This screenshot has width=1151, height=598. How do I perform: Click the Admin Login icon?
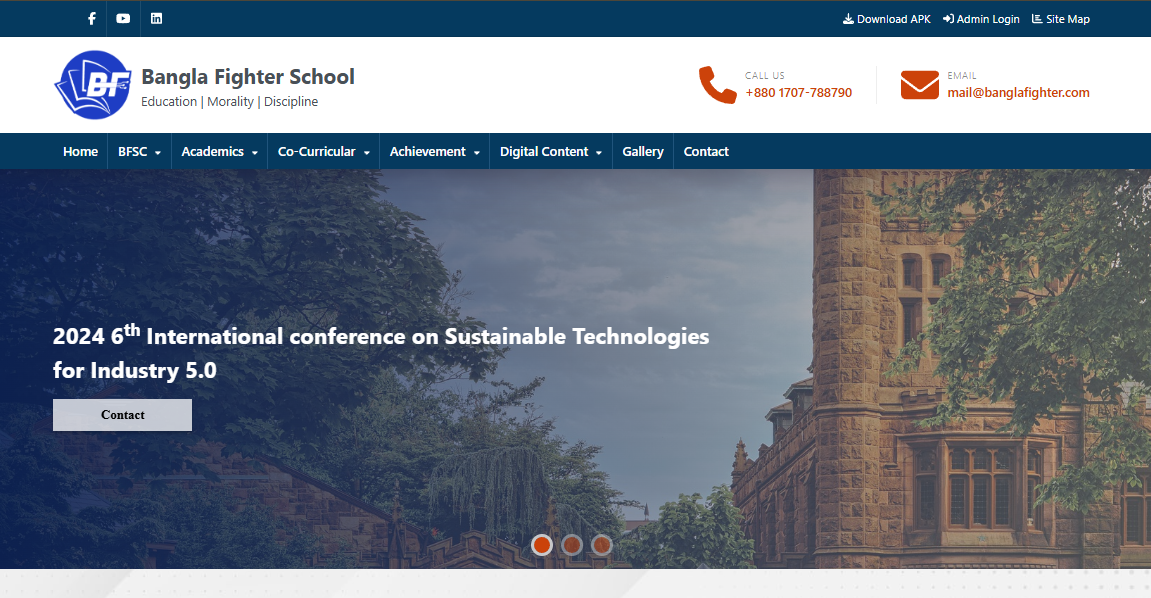tap(947, 18)
